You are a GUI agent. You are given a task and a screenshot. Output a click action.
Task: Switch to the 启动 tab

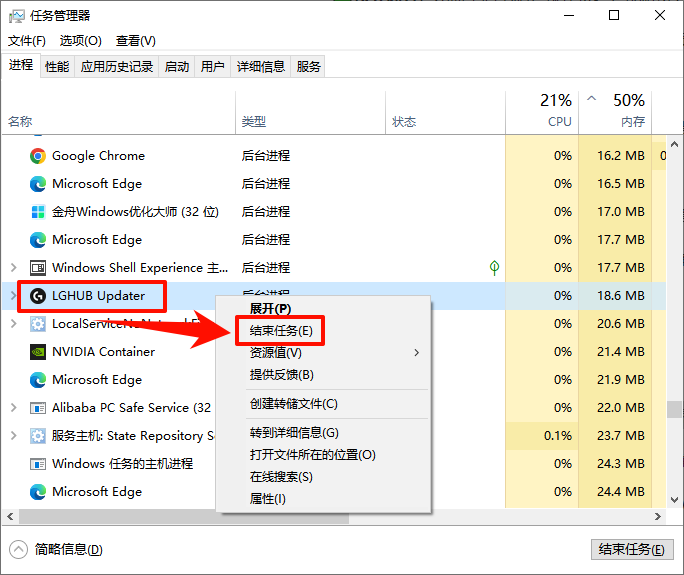click(177, 67)
